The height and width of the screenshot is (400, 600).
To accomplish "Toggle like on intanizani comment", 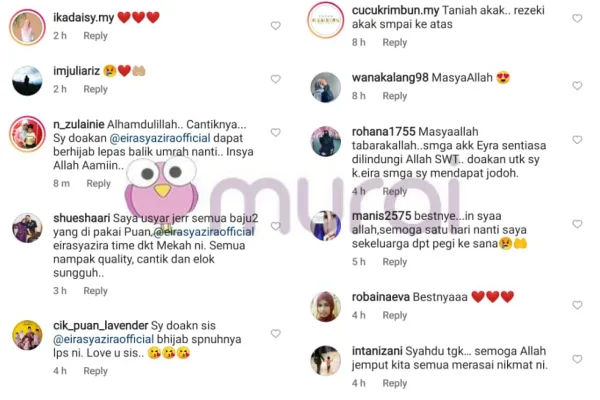I will tap(577, 359).
